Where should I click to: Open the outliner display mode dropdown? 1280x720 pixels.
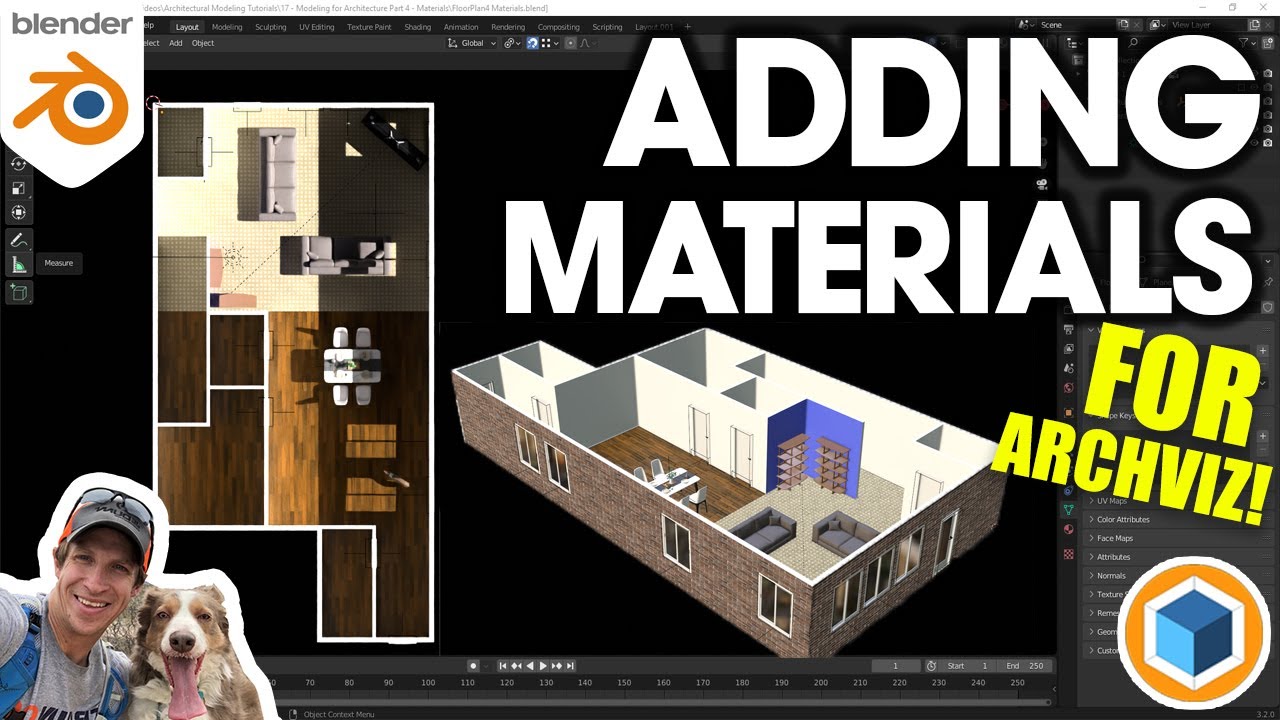1073,43
